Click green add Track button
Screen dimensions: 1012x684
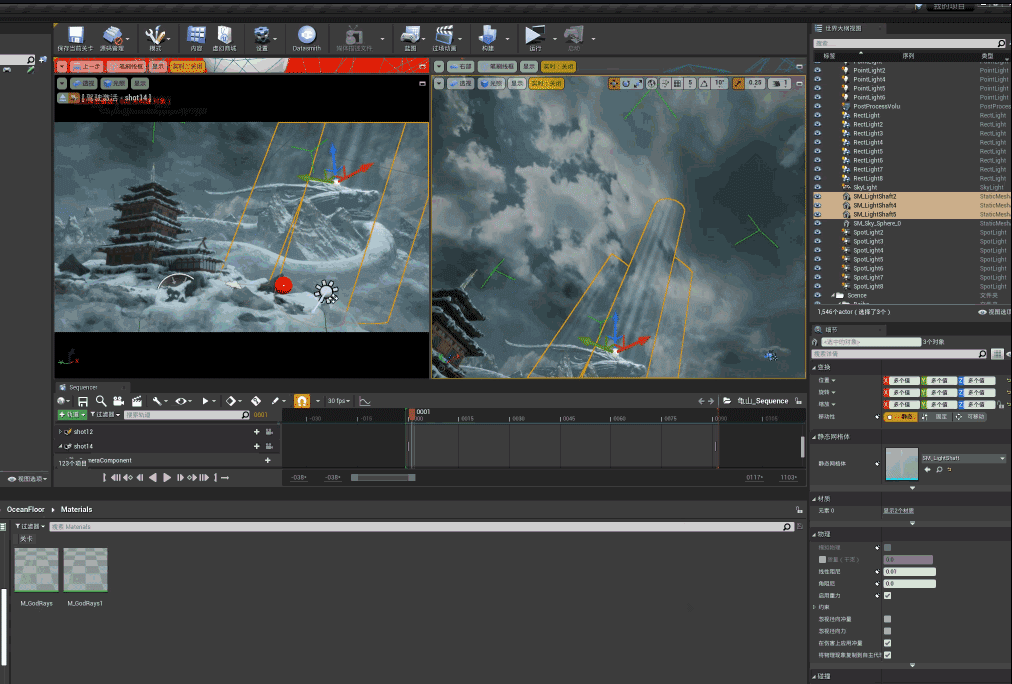(72, 415)
